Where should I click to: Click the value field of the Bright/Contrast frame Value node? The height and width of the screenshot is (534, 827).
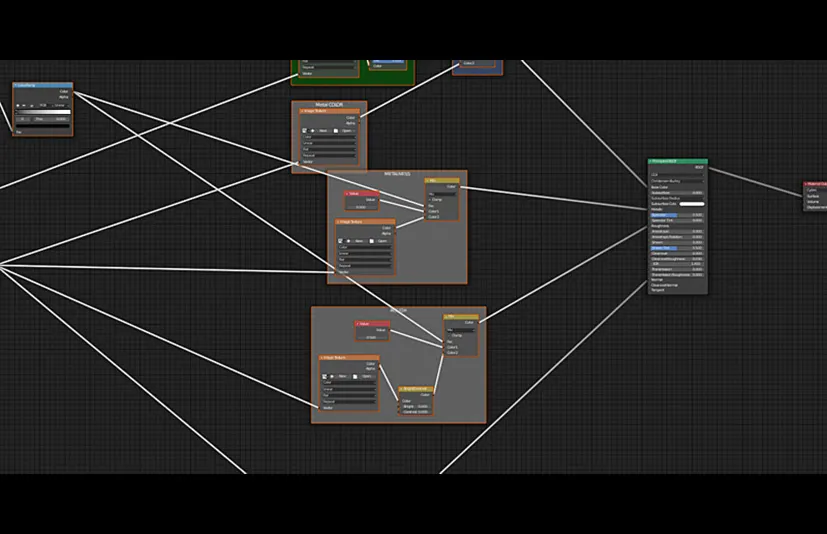[x=371, y=337]
